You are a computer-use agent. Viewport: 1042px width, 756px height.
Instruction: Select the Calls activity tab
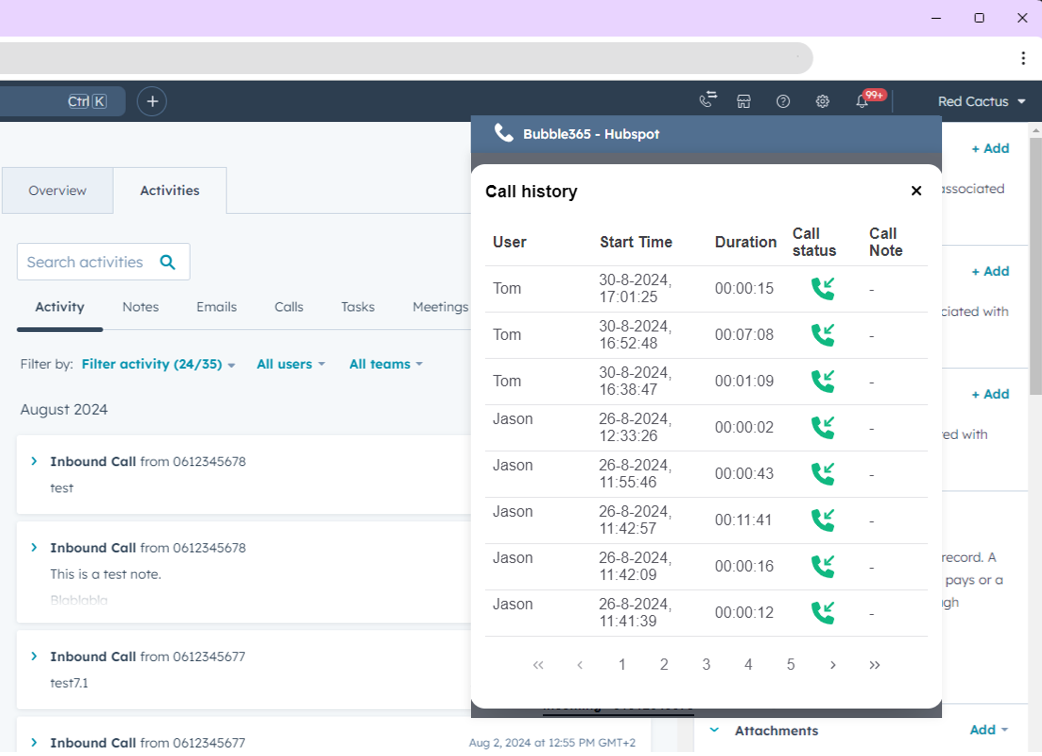288,307
